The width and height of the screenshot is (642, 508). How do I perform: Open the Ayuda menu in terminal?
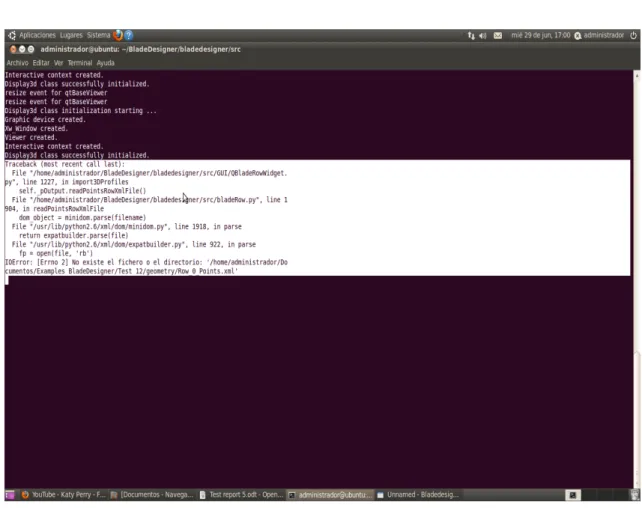(x=106, y=63)
